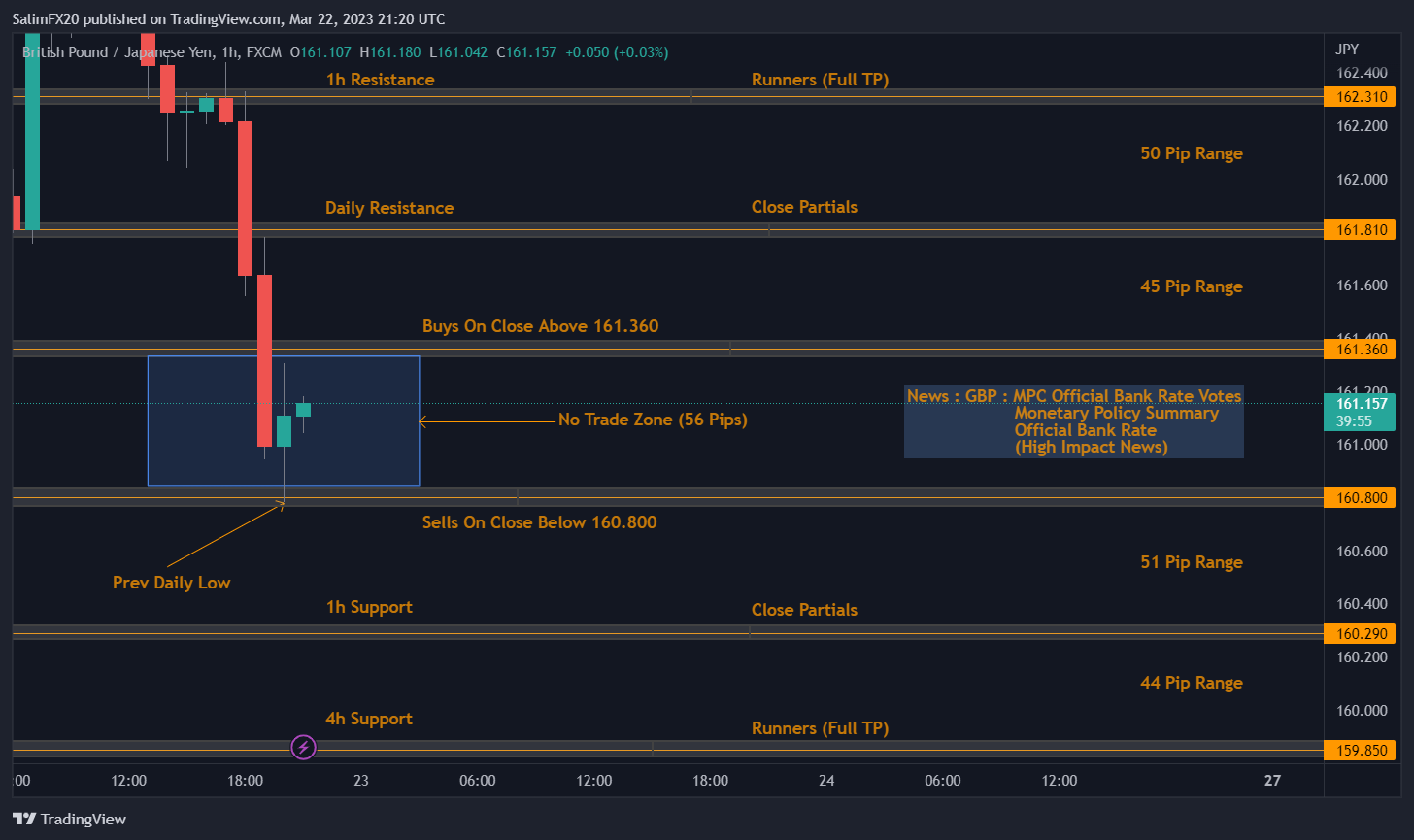
Task: Select the Buys On Close Above 161.360 text
Action: pos(540,326)
